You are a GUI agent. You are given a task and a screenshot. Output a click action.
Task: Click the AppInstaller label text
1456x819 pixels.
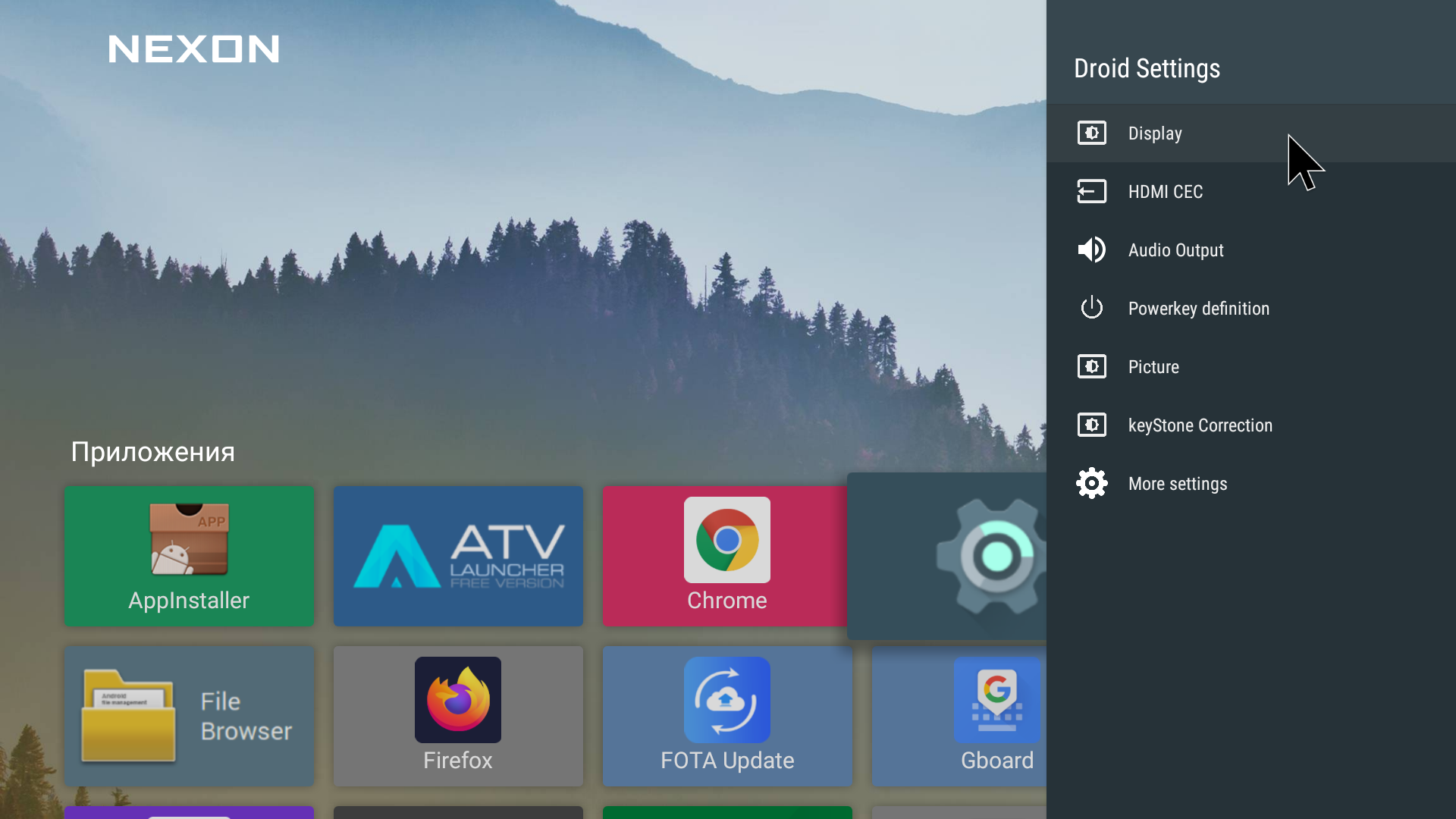(189, 601)
